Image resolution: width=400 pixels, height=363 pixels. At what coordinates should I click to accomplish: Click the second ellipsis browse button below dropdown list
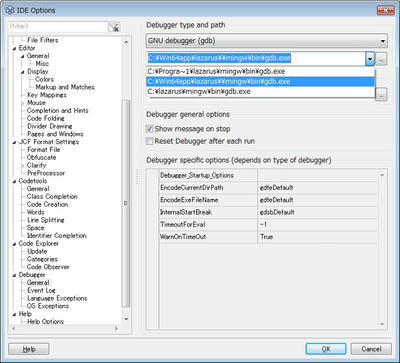[381, 94]
